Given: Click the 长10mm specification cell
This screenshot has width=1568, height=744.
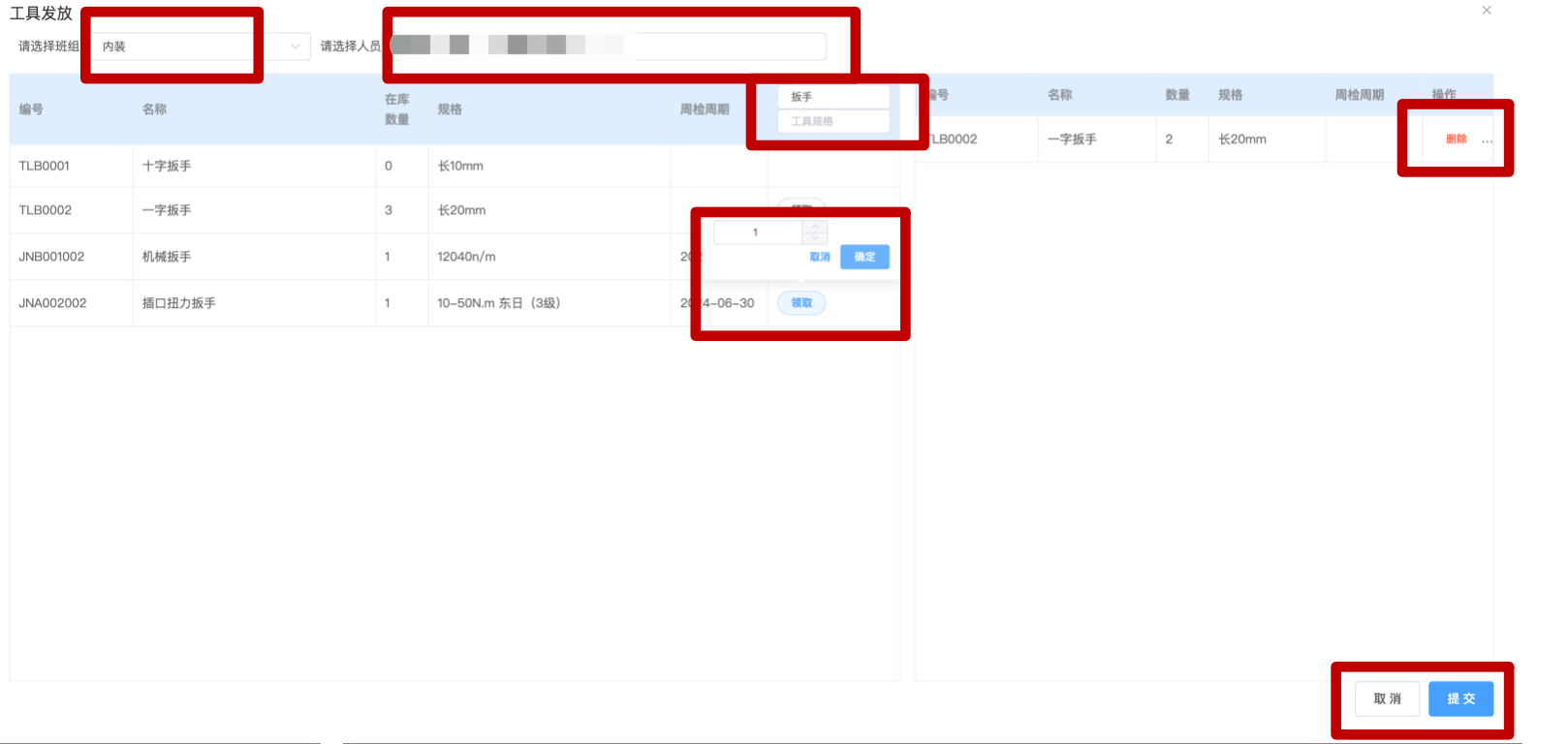Looking at the screenshot, I should (x=549, y=166).
